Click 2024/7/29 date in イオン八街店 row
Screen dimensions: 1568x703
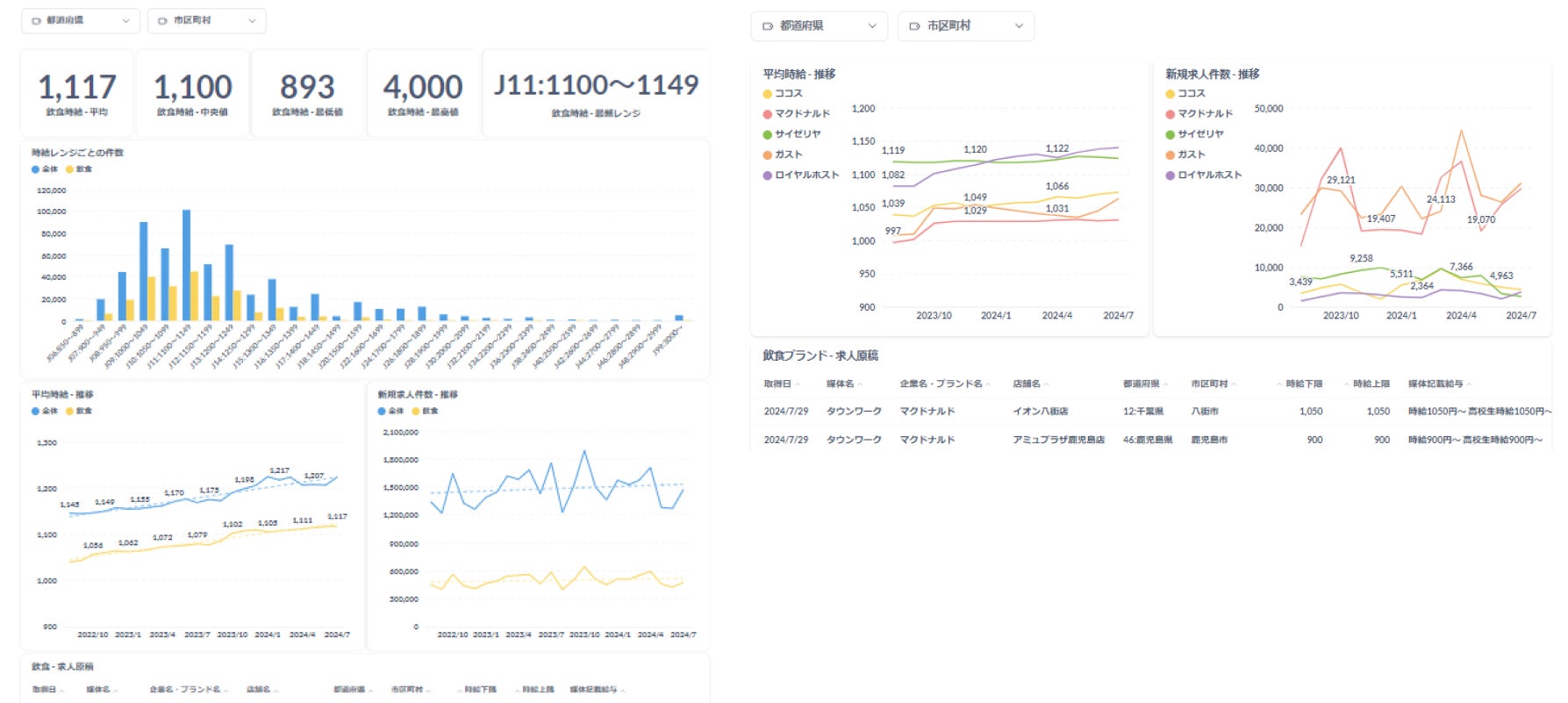coord(786,412)
